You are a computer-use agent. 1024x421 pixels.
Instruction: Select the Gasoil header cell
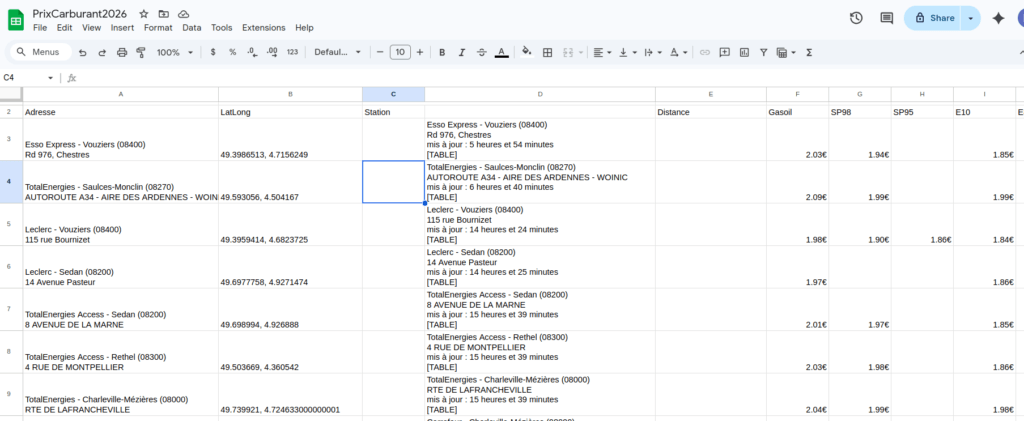[x=798, y=112]
